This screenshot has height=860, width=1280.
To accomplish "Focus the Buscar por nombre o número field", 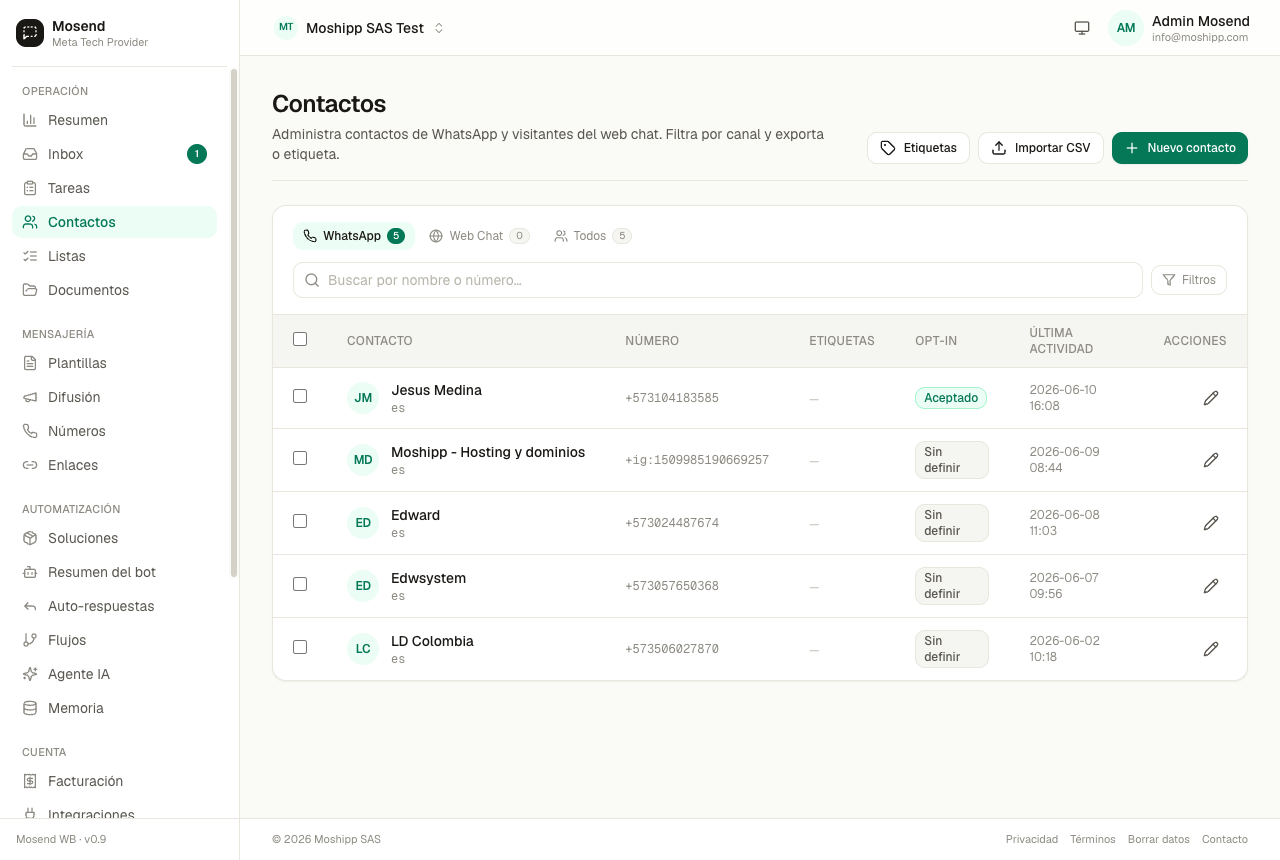I will coord(718,280).
